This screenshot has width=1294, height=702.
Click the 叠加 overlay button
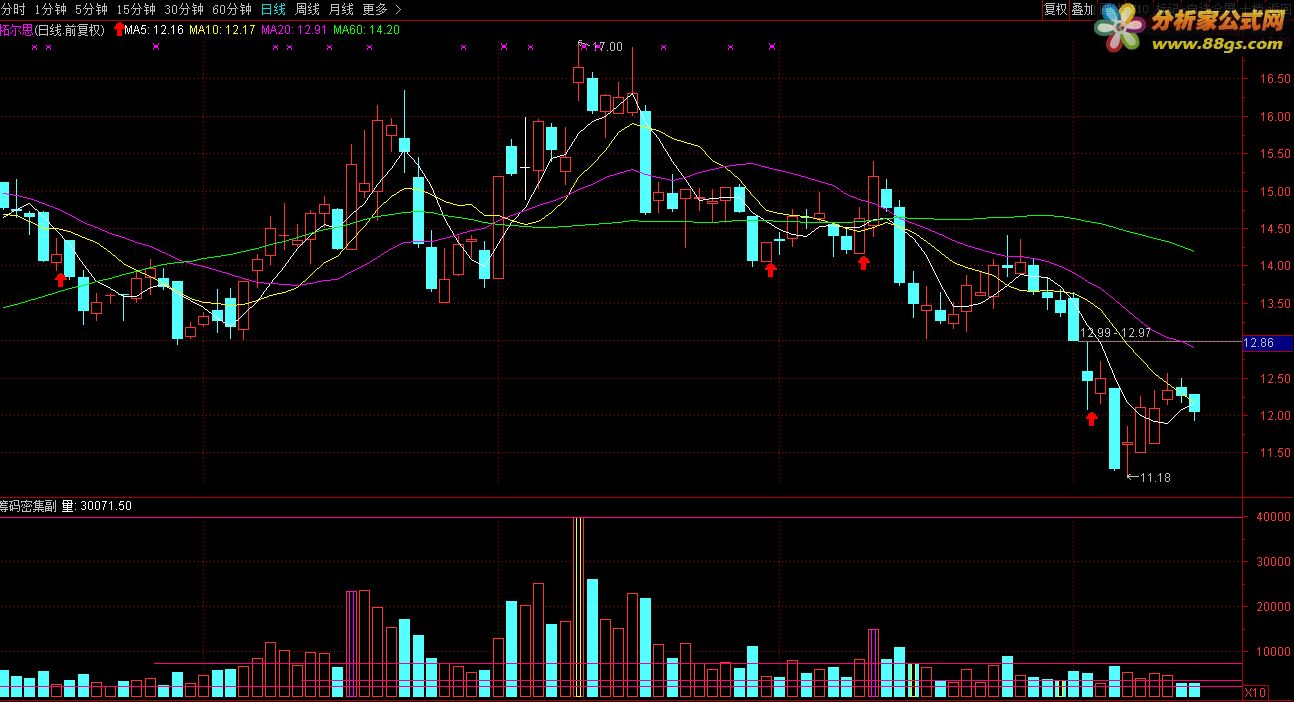click(x=1082, y=9)
